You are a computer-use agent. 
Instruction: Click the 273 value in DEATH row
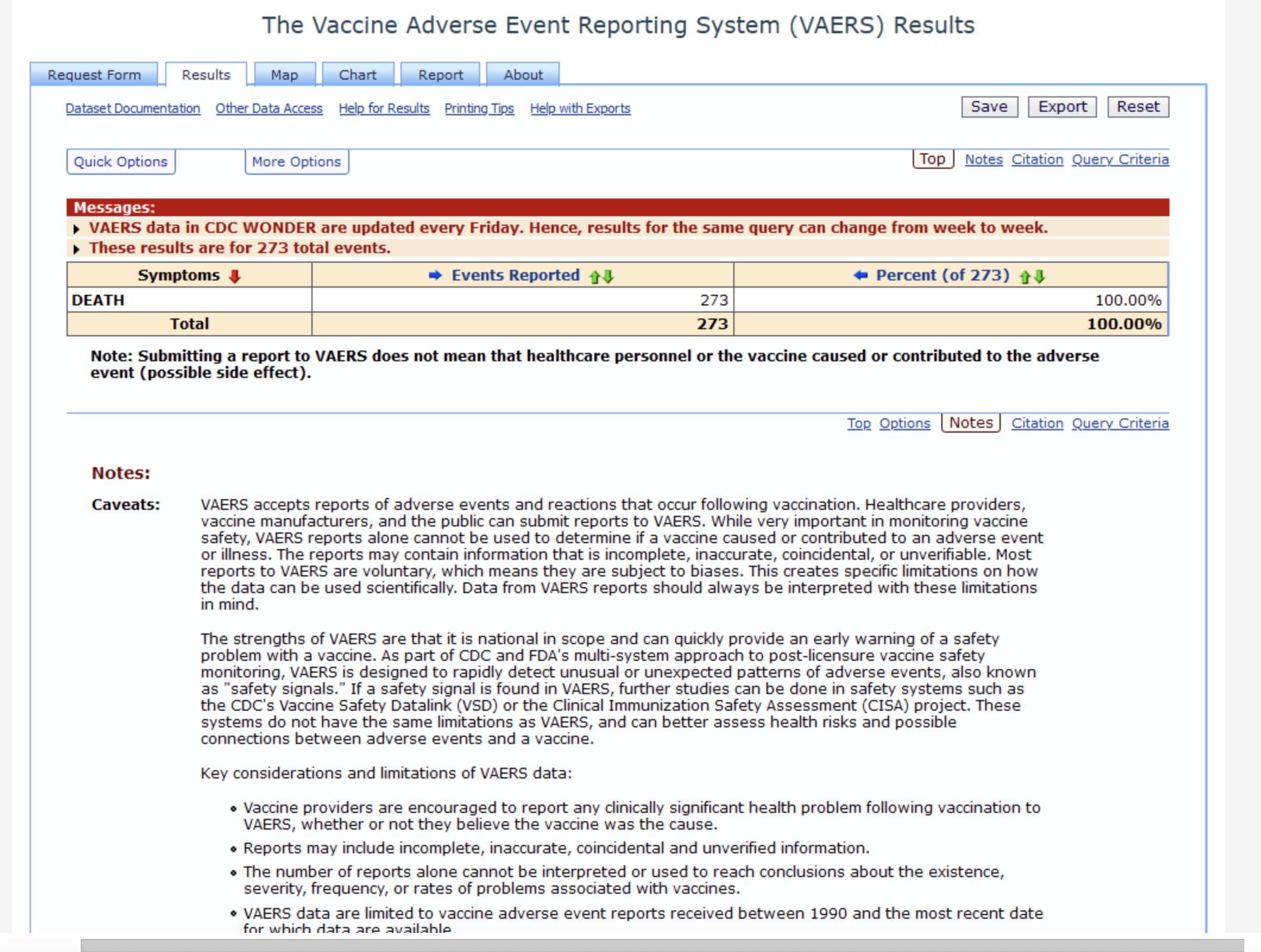pos(714,300)
